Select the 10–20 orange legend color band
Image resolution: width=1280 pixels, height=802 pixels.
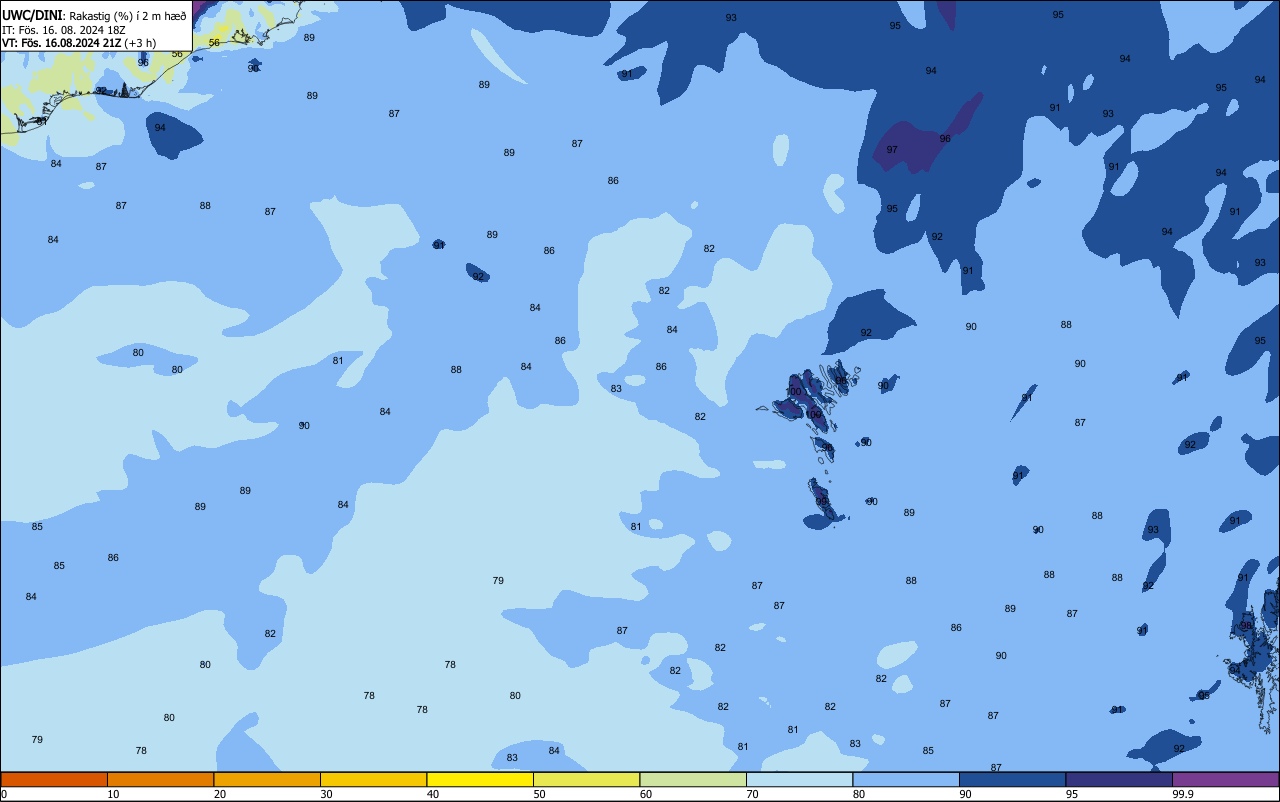[160, 779]
